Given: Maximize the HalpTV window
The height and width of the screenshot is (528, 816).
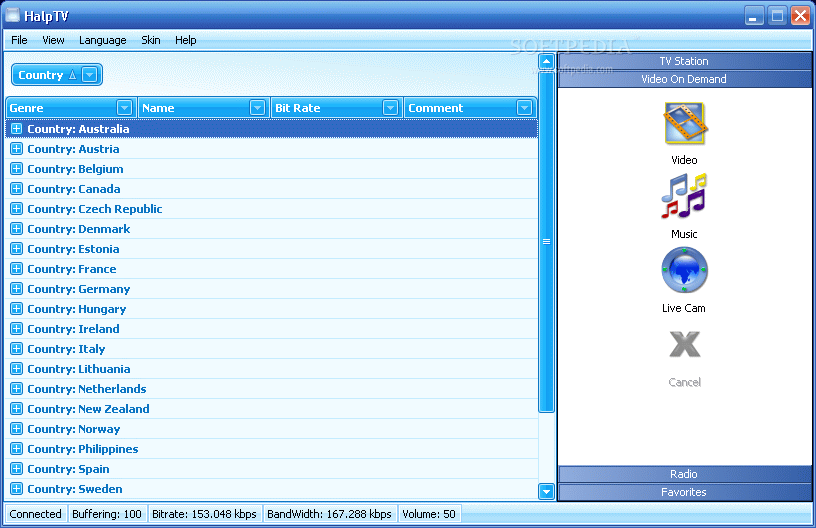Looking at the screenshot, I should [777, 16].
